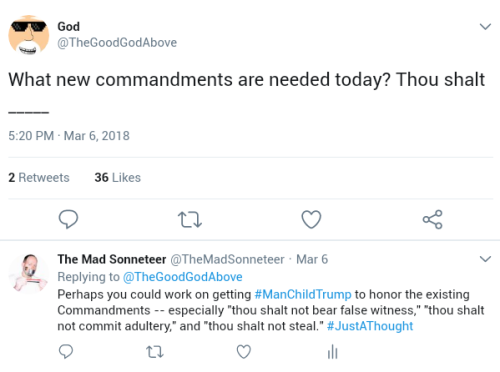
Task: View the 2 Retweets list
Action: (39, 178)
